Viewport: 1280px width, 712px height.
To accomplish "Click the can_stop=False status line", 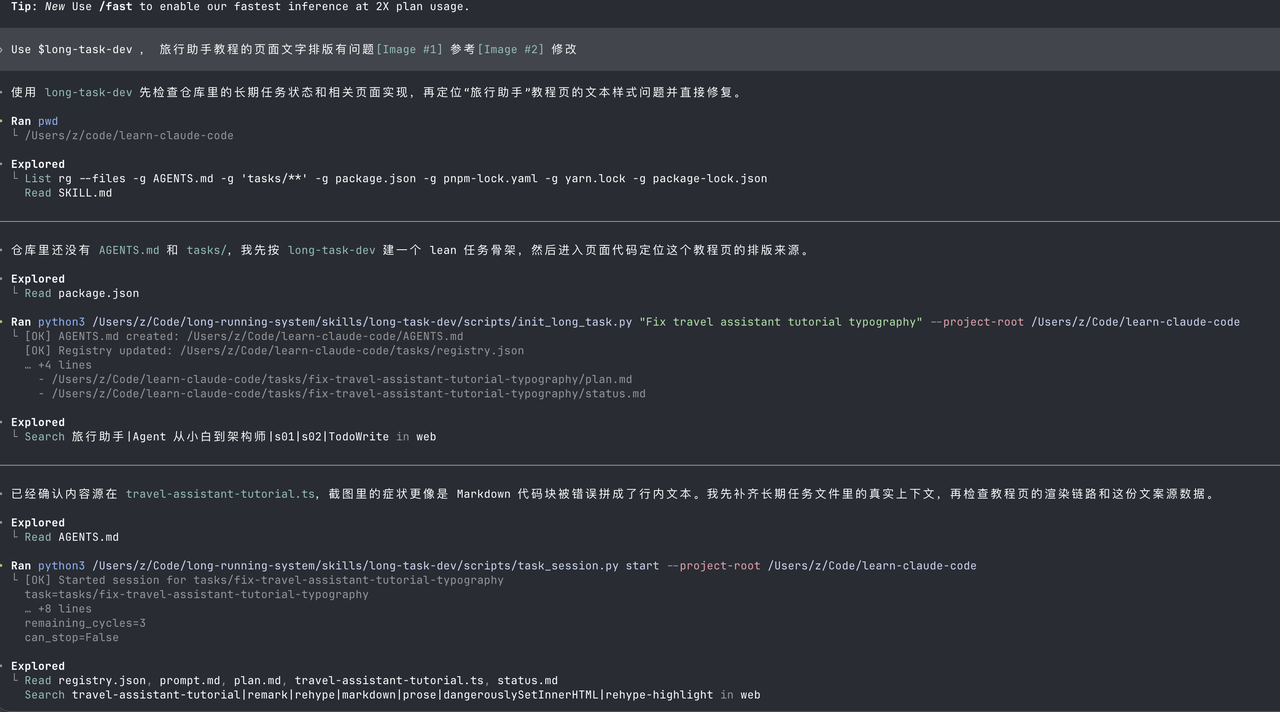I will pyautogui.click(x=72, y=638).
